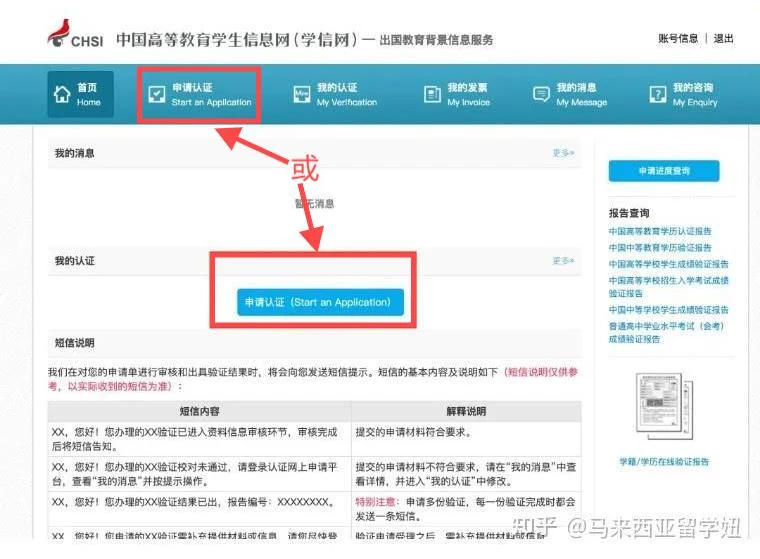Click the 短信内容 table column header
The image size is (760, 559).
click(199, 411)
